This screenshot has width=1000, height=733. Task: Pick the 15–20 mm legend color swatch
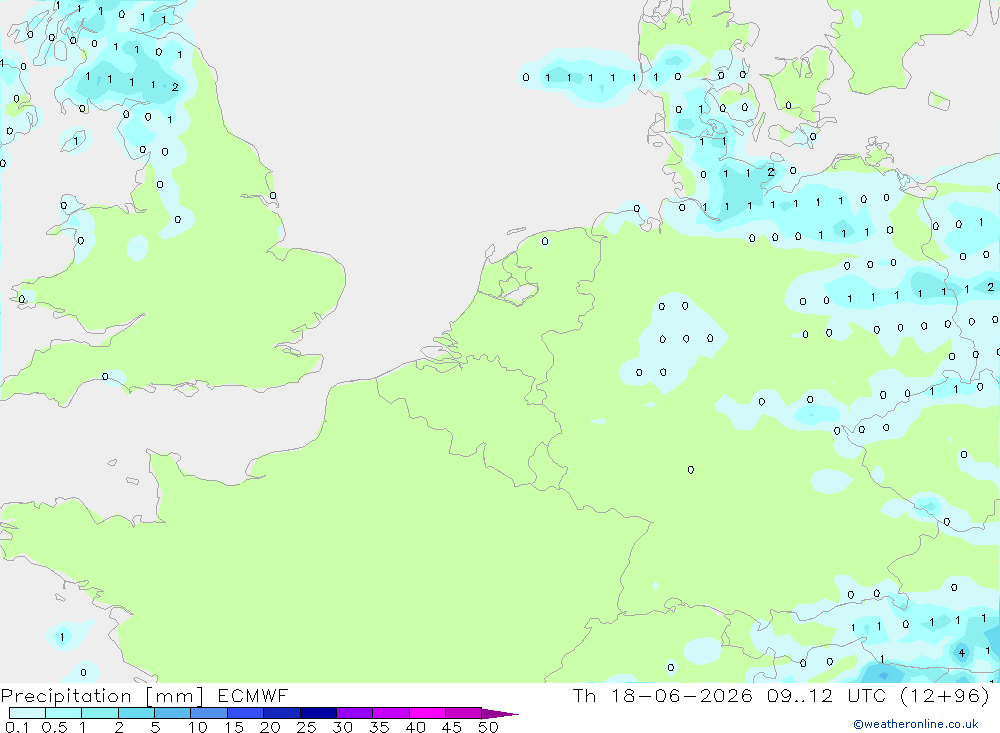tap(246, 713)
